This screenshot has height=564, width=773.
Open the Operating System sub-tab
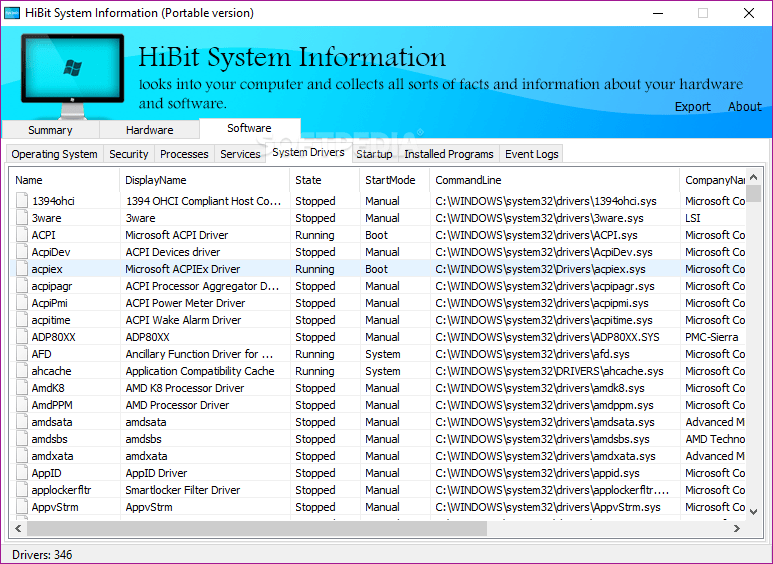54,154
